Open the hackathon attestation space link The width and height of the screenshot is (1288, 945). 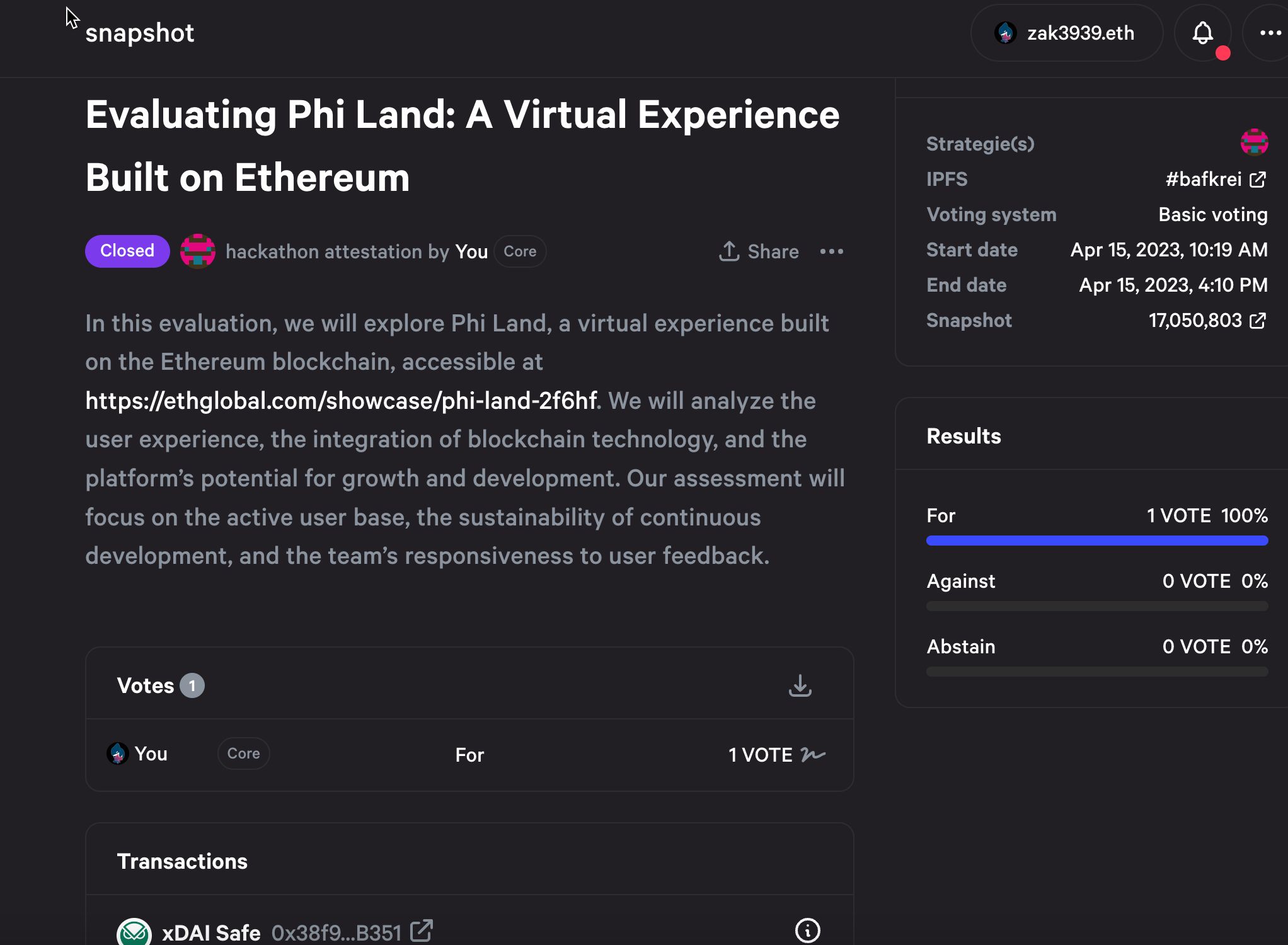tap(325, 251)
